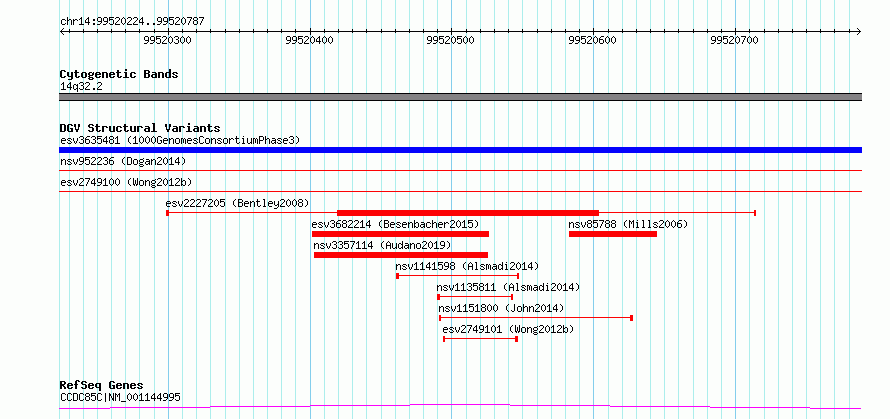
Task: Click the gray 14q32.2 cytoband bar
Action: (460, 97)
